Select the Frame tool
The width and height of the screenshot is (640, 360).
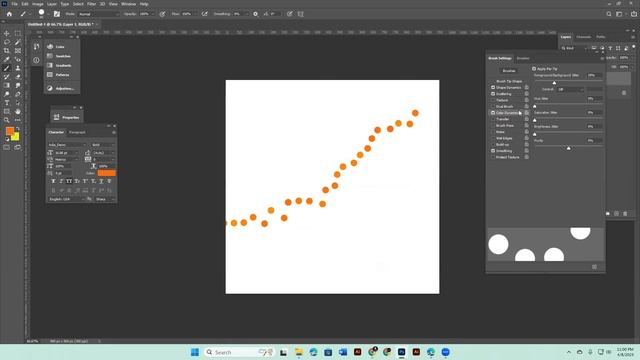click(x=18, y=51)
